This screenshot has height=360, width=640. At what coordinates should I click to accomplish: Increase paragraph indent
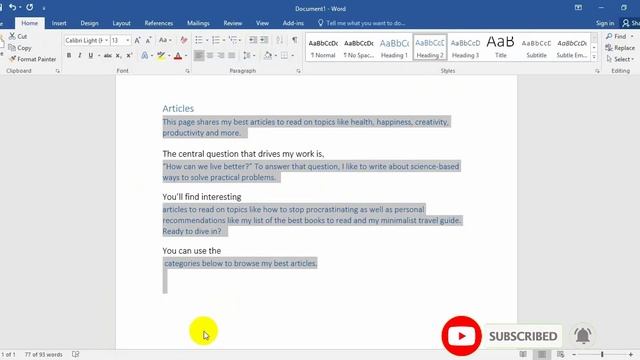point(264,40)
